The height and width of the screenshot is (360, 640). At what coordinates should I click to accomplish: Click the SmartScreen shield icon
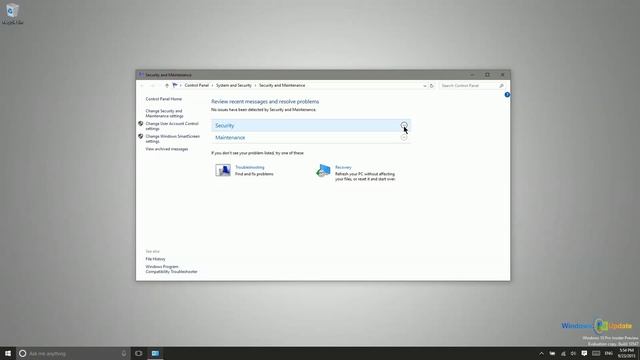[140, 136]
